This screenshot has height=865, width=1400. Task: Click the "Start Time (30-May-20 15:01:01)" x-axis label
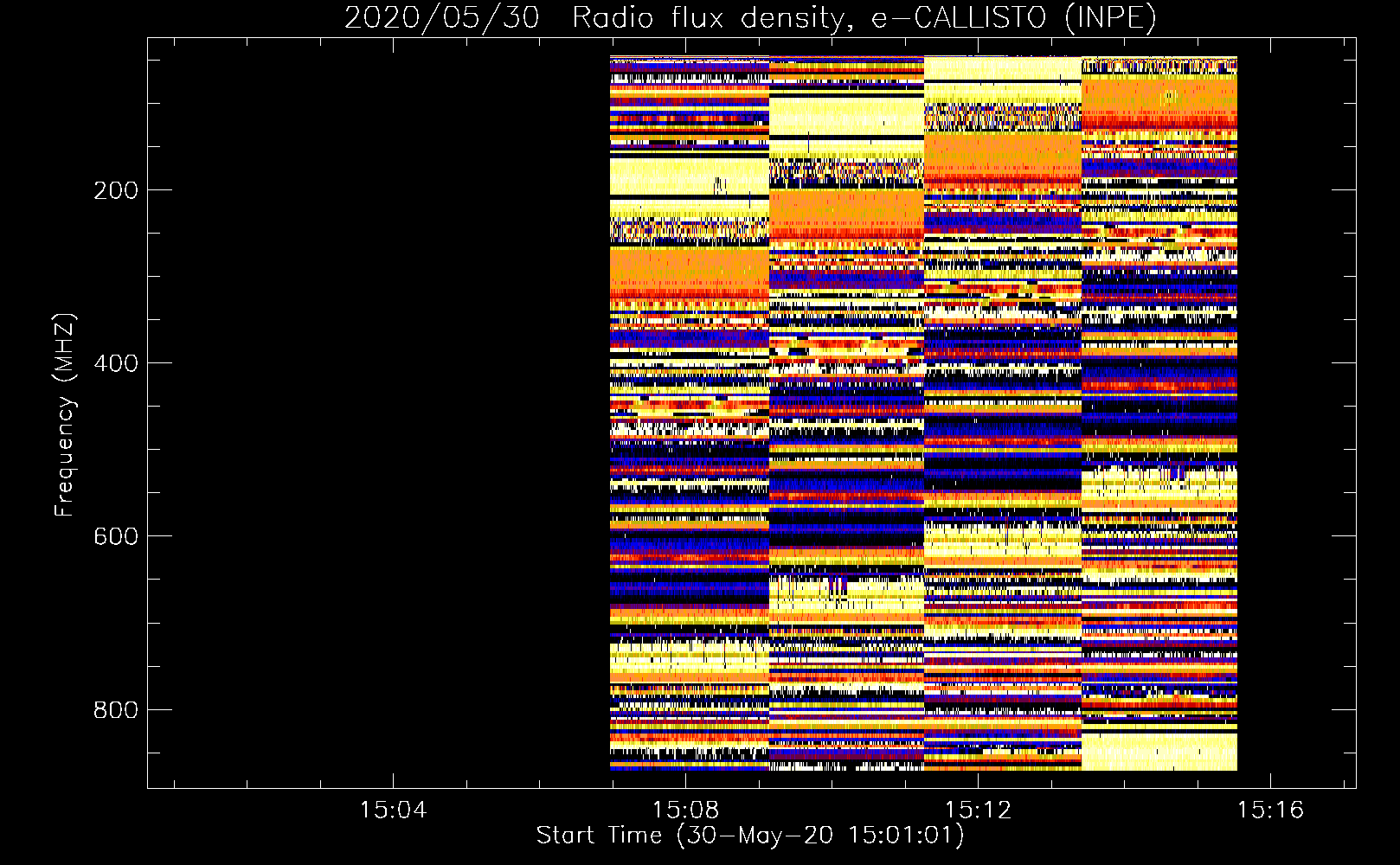(x=749, y=835)
